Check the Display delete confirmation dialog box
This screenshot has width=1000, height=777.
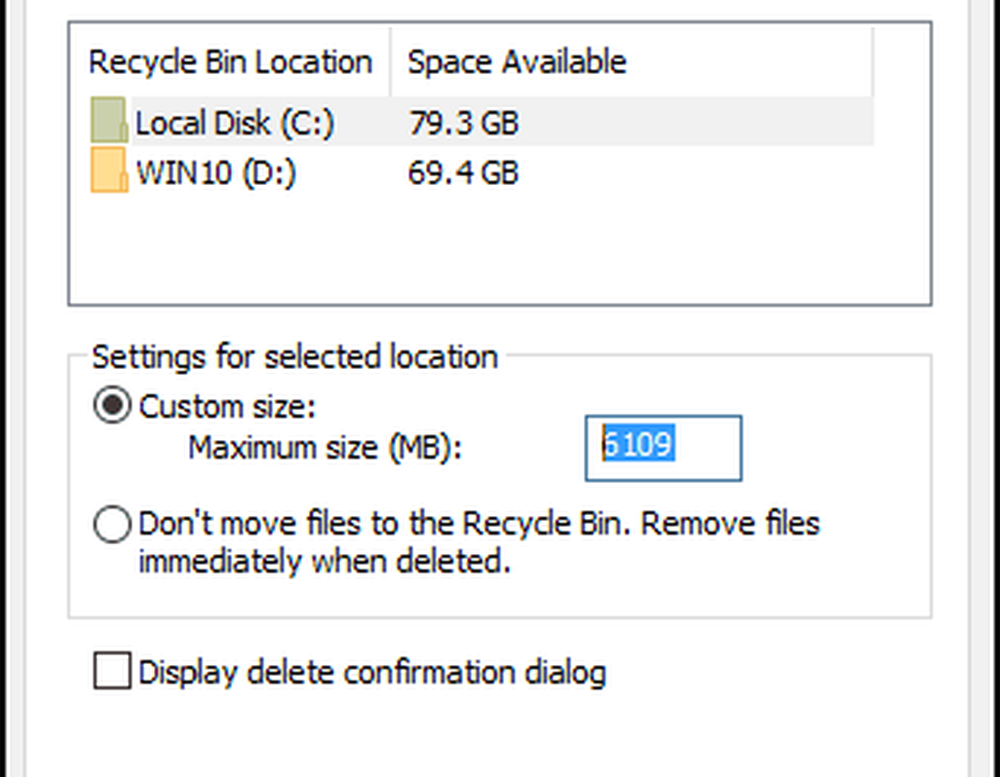point(111,671)
